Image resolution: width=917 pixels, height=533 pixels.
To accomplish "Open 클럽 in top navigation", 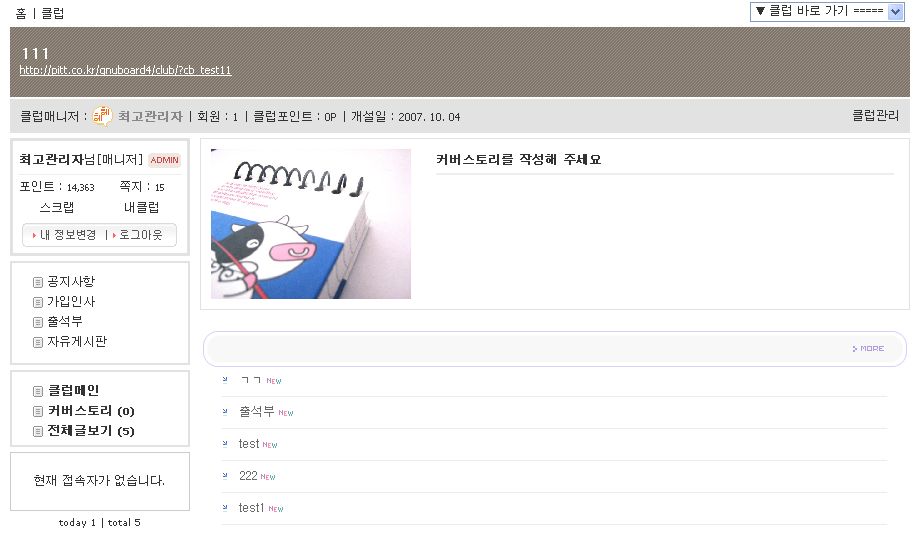I will tap(53, 13).
